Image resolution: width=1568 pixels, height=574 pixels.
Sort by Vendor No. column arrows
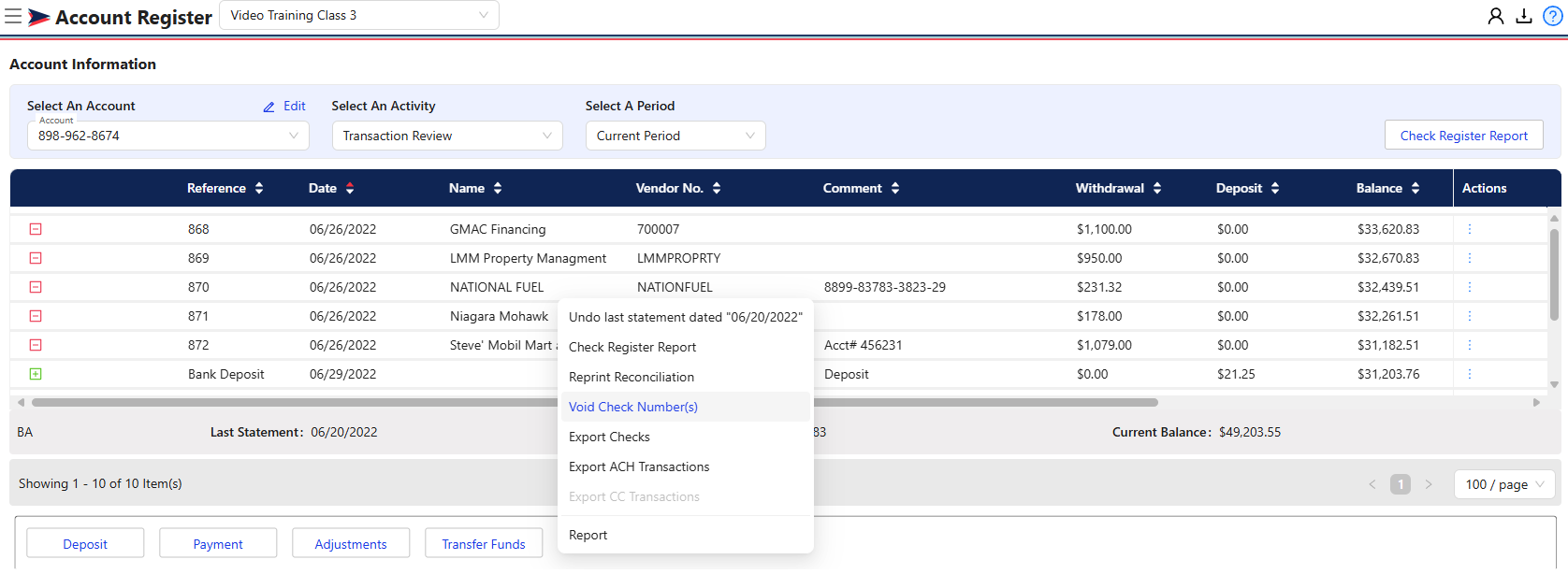click(x=717, y=188)
